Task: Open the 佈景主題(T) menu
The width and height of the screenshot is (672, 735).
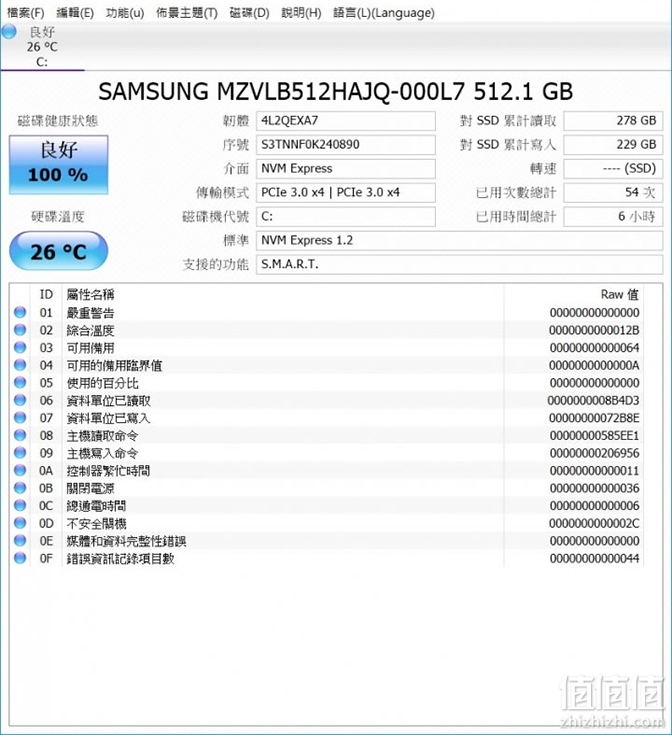Action: pyautogui.click(x=187, y=13)
